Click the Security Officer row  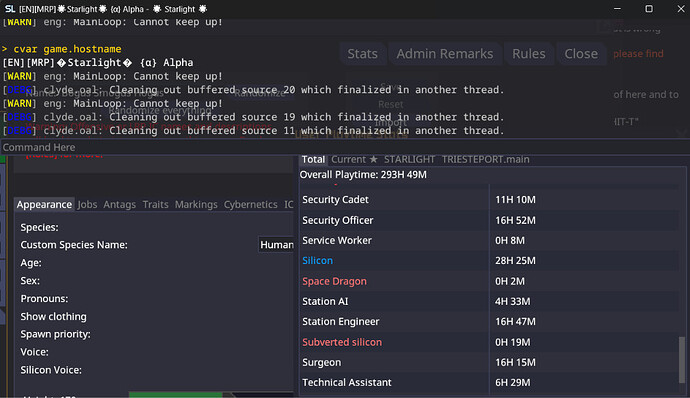click(x=489, y=220)
